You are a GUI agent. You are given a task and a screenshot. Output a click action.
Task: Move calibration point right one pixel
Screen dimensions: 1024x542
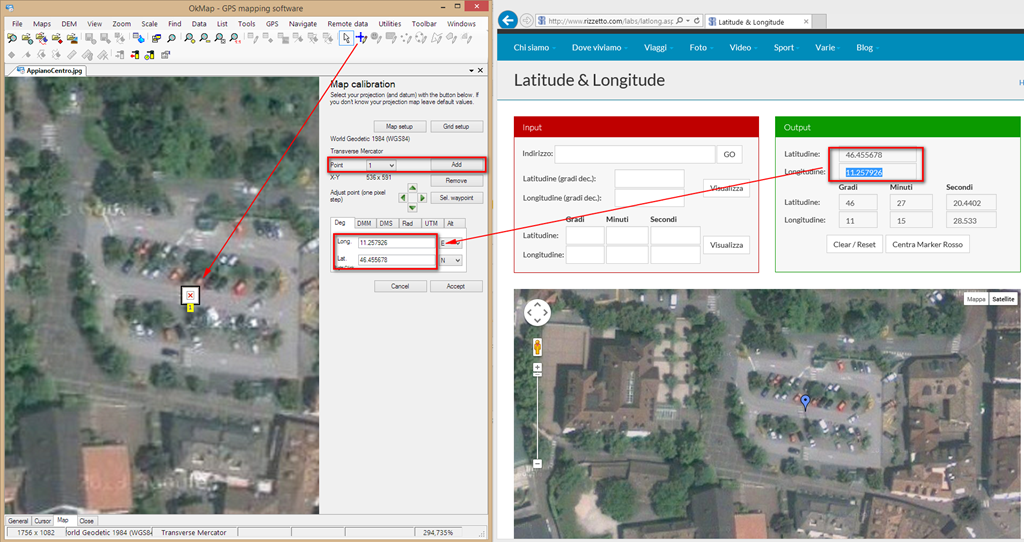(x=422, y=198)
